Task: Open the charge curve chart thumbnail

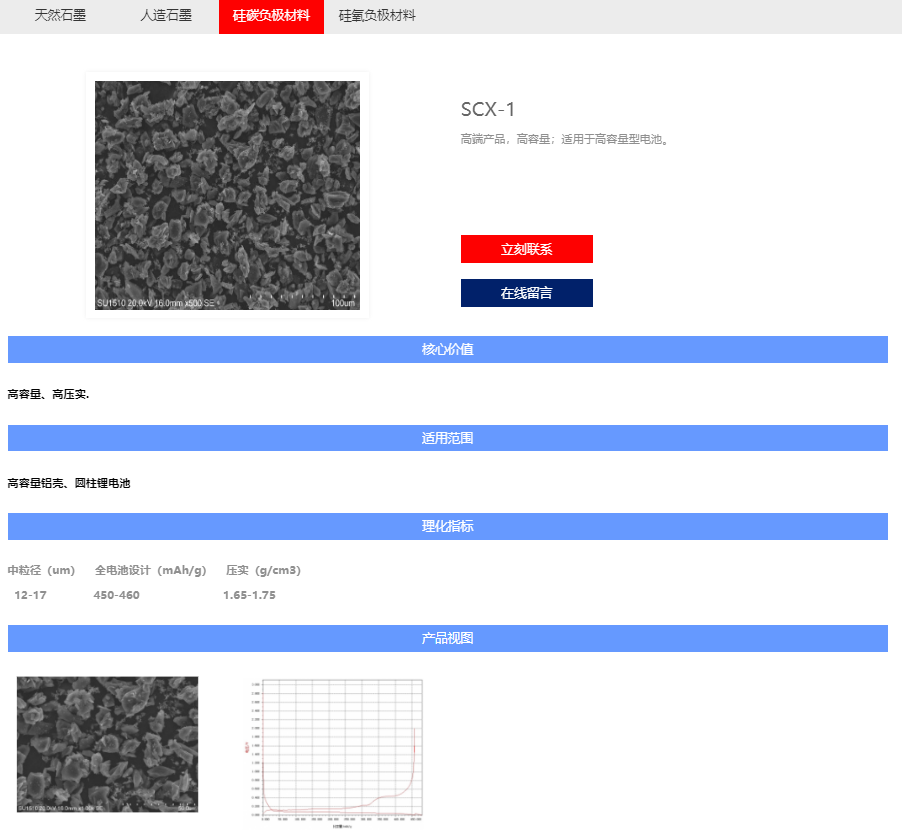Action: tap(336, 753)
